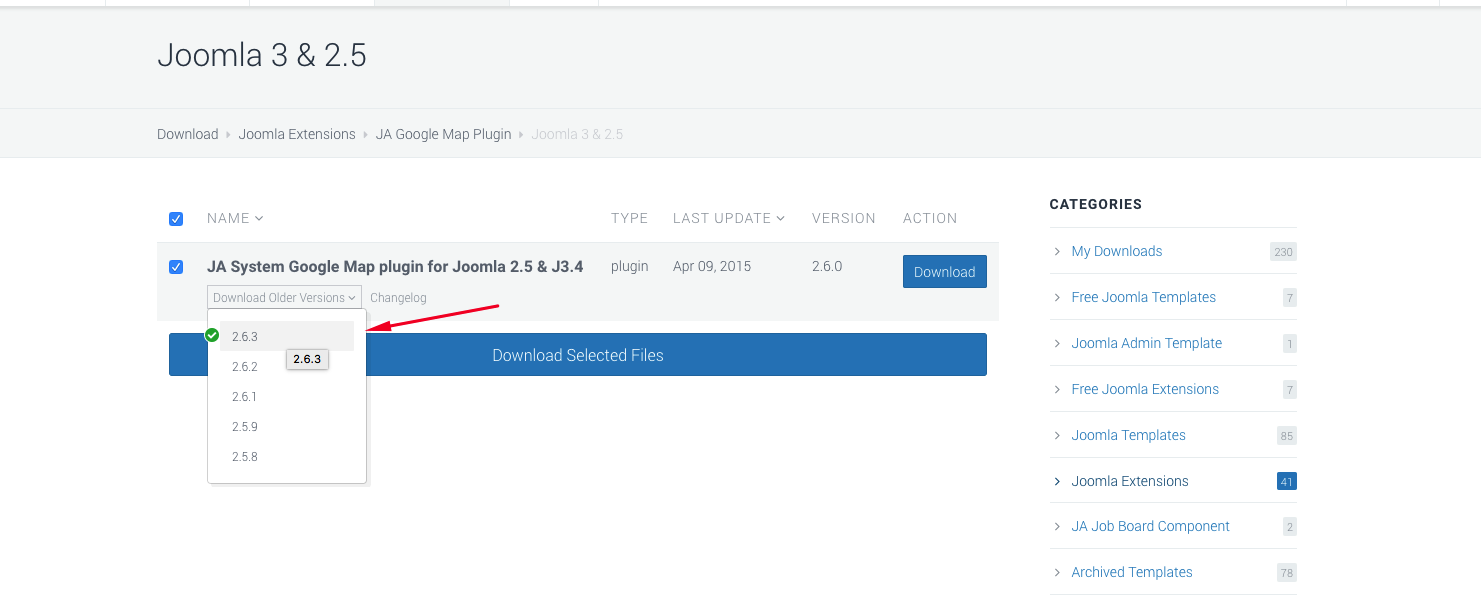Open the plugin Changelog

398,297
